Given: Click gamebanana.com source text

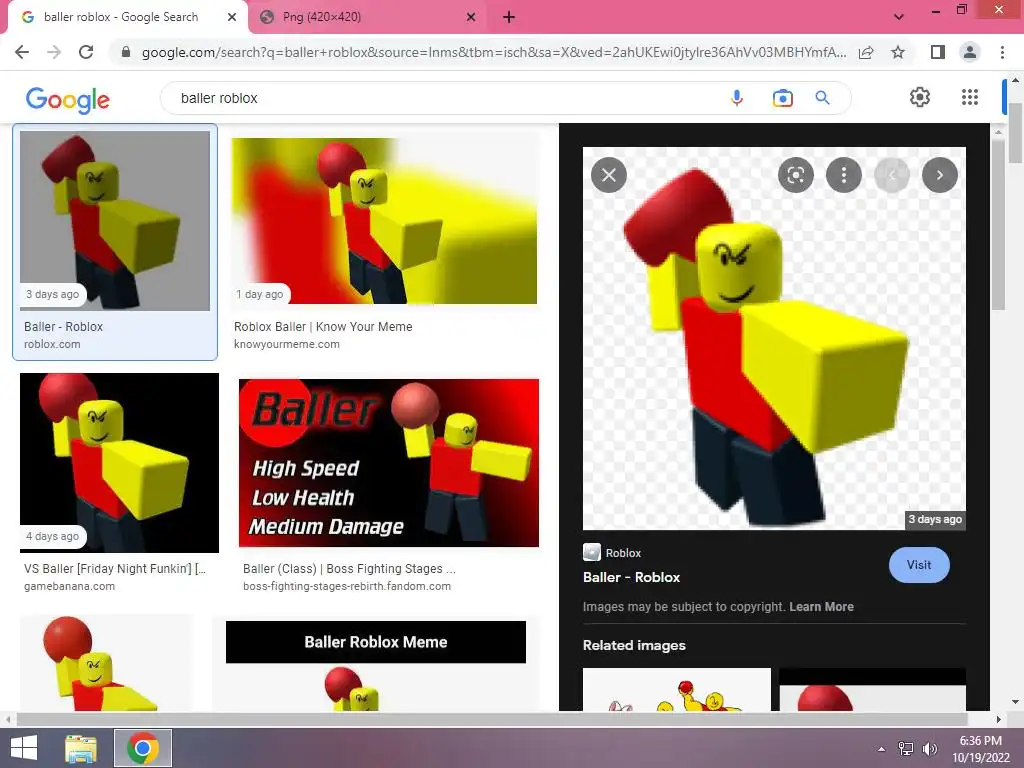Looking at the screenshot, I should click(x=69, y=586).
